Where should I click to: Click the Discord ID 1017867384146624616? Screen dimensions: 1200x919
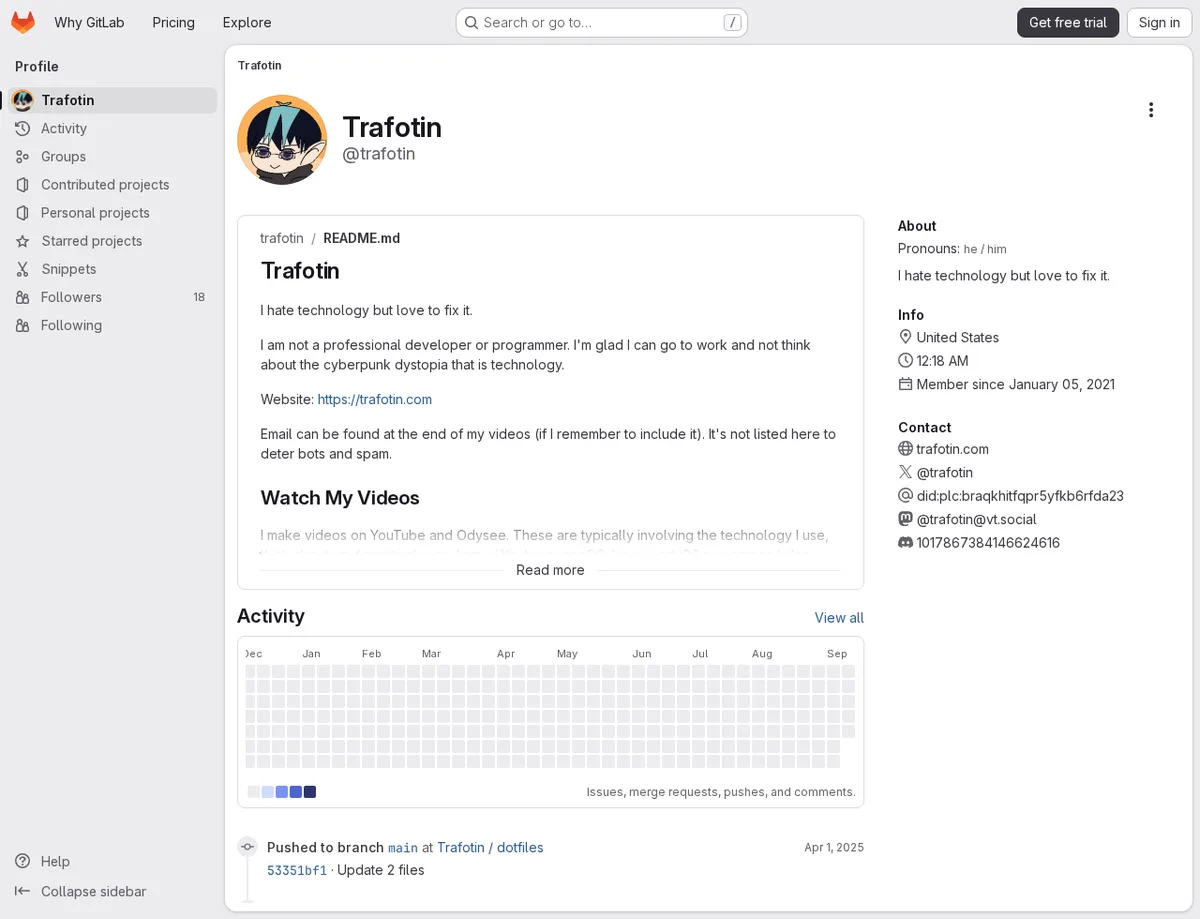988,542
